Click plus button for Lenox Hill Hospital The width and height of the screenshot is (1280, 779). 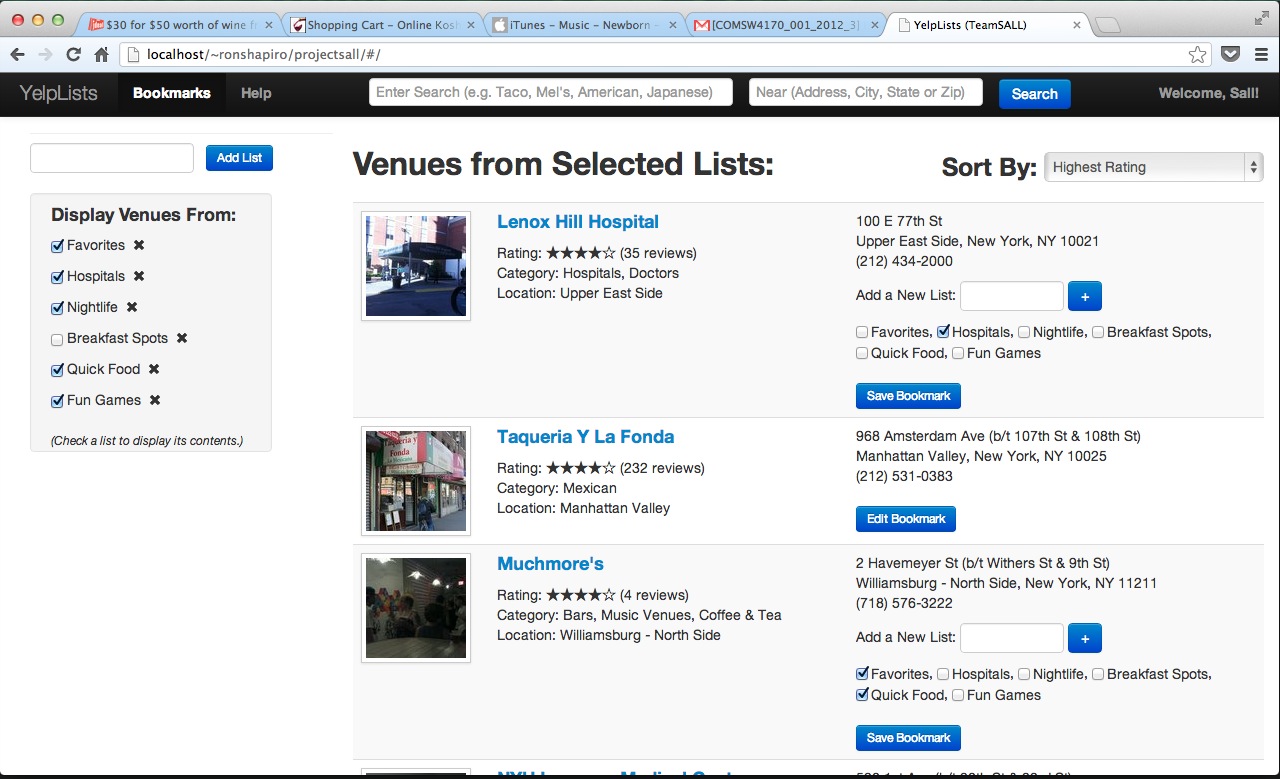point(1085,296)
